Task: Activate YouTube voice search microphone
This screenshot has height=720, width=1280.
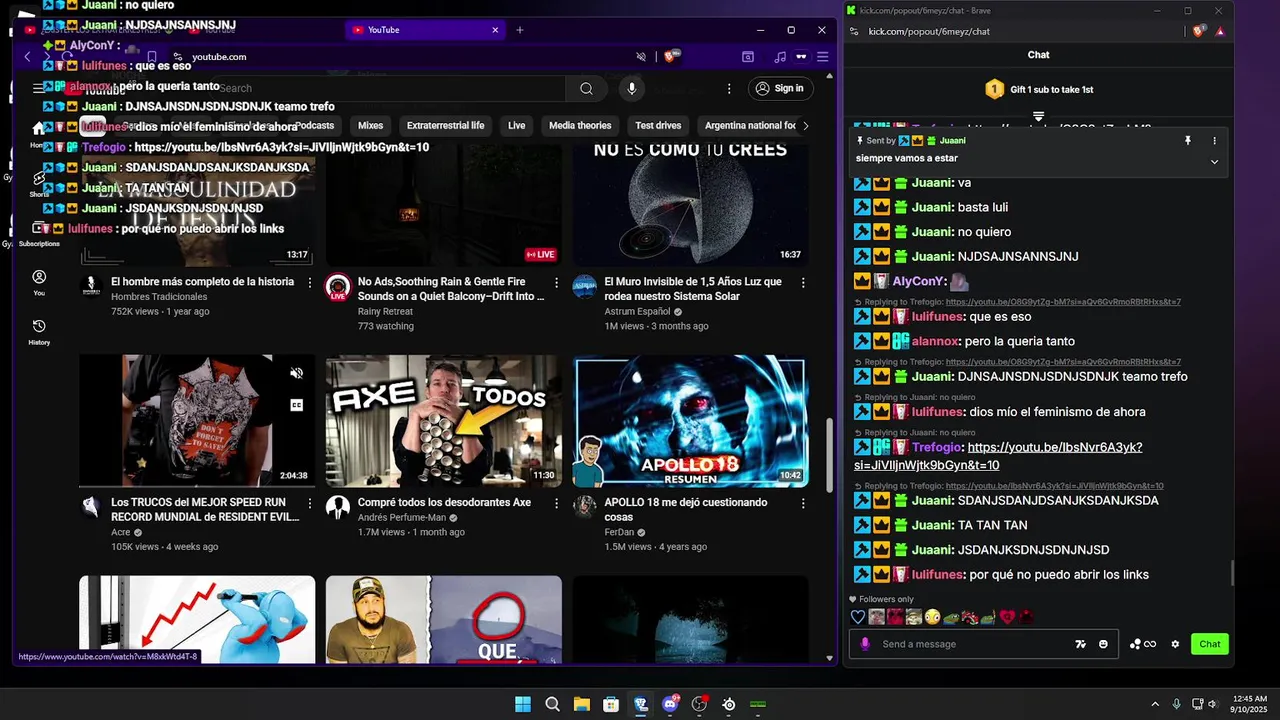Action: [x=631, y=88]
